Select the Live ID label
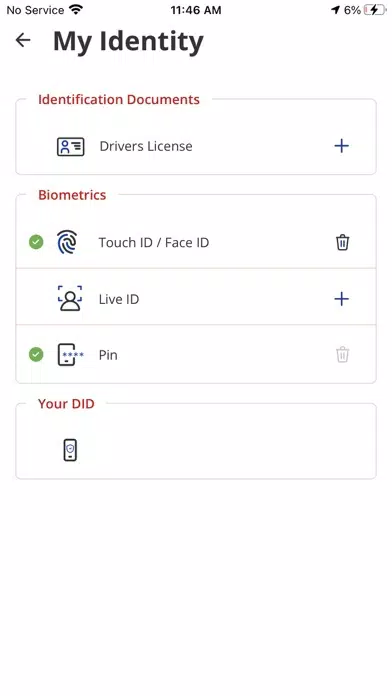 coord(119,299)
